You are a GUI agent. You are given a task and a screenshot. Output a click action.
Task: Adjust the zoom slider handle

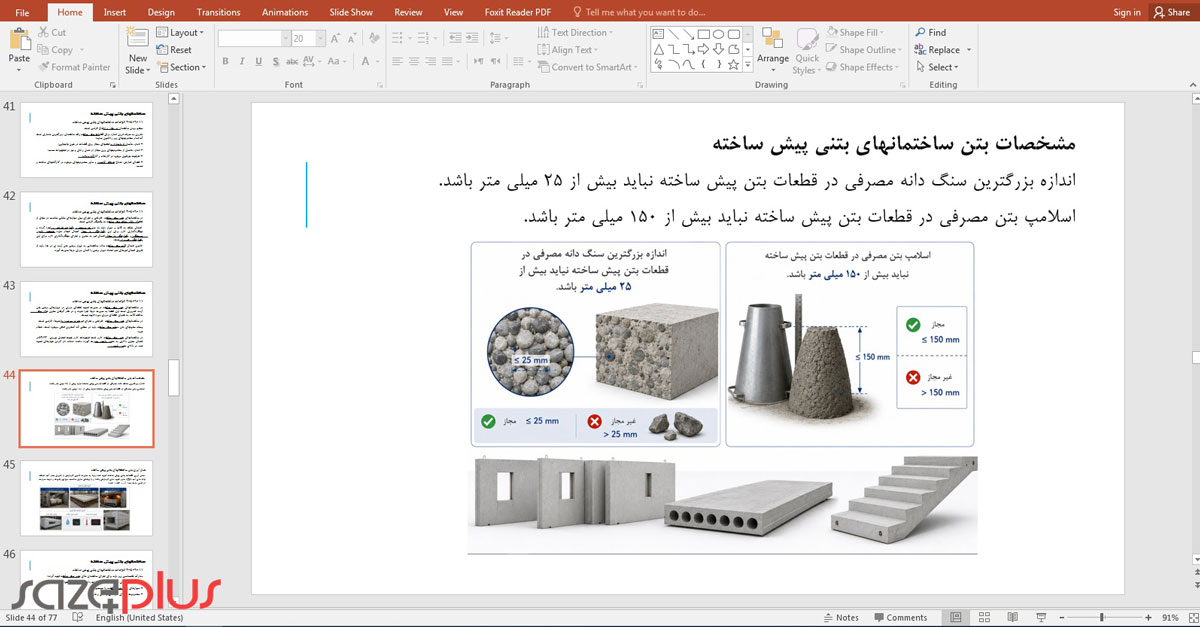tap(1102, 617)
